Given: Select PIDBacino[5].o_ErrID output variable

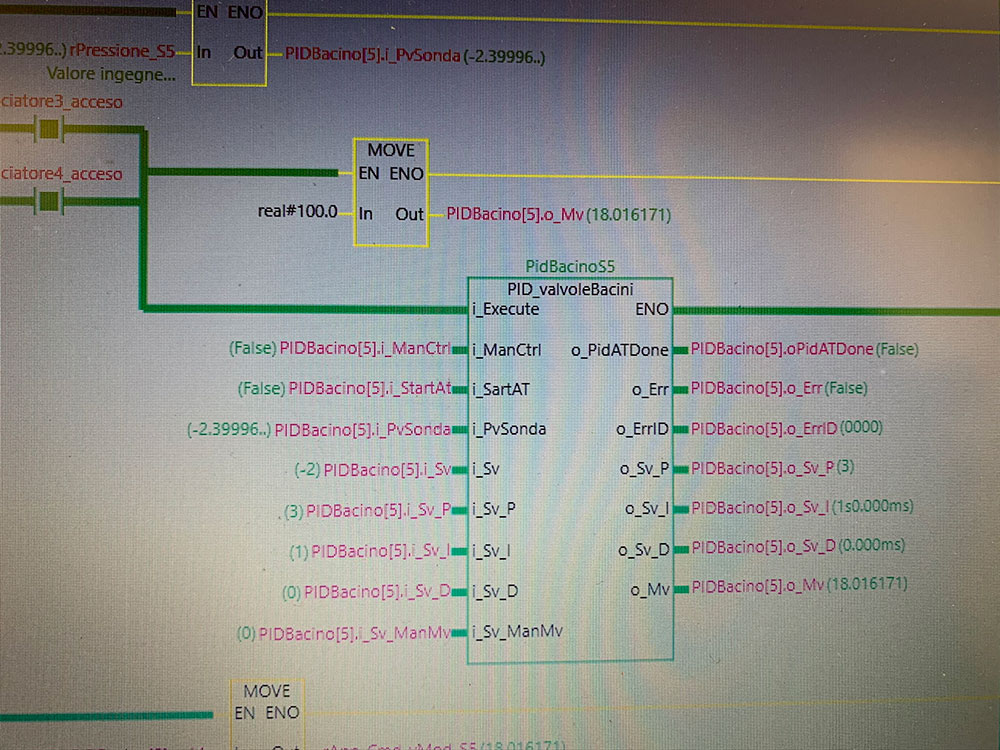Looking at the screenshot, I should pyautogui.click(x=764, y=428).
